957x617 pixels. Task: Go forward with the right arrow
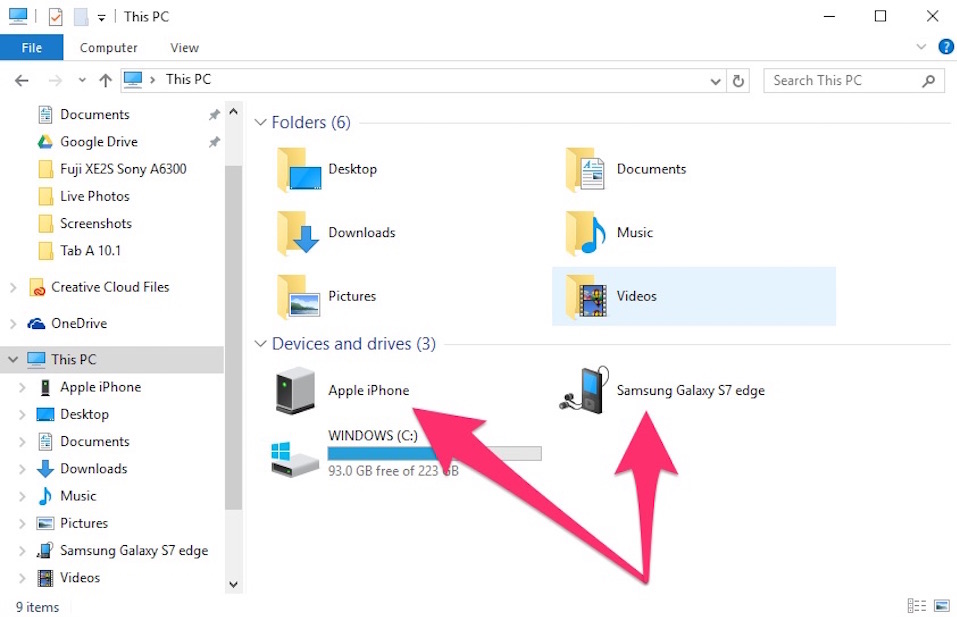(55, 81)
